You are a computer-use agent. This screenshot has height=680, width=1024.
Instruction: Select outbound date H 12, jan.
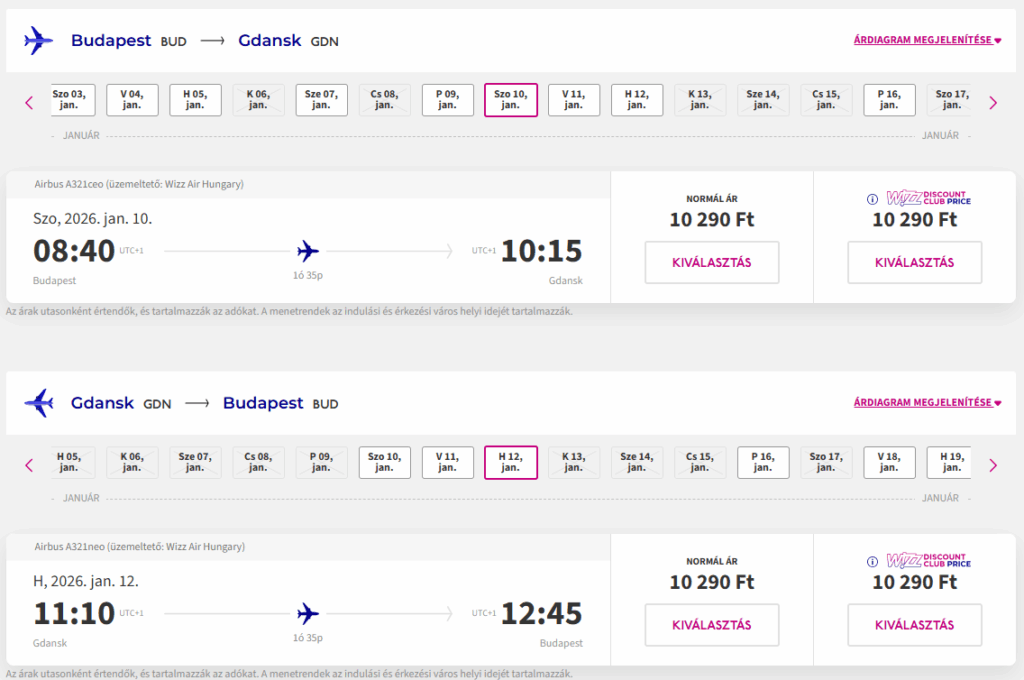(637, 100)
